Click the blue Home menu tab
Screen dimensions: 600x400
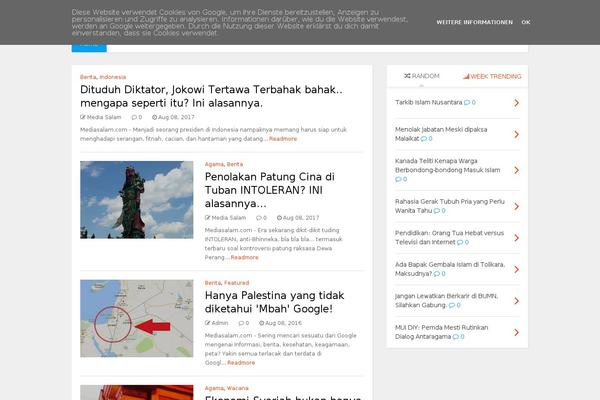pyautogui.click(x=89, y=48)
